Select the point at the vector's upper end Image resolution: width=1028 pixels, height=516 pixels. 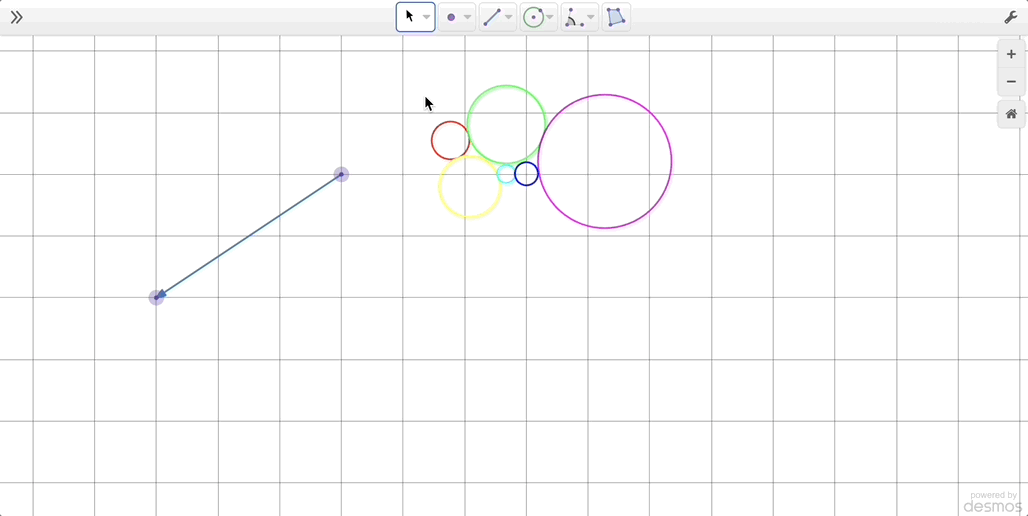pos(341,174)
